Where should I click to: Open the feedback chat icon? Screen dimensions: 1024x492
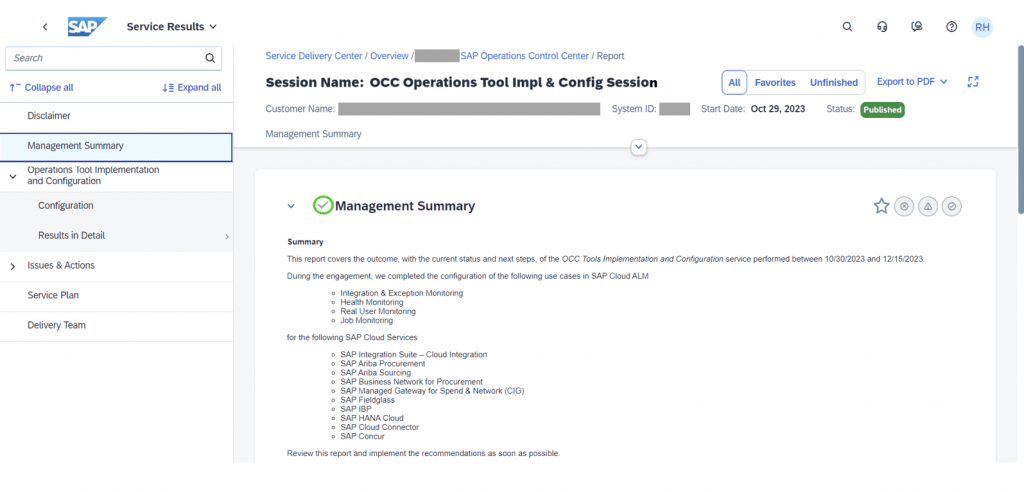click(917, 27)
